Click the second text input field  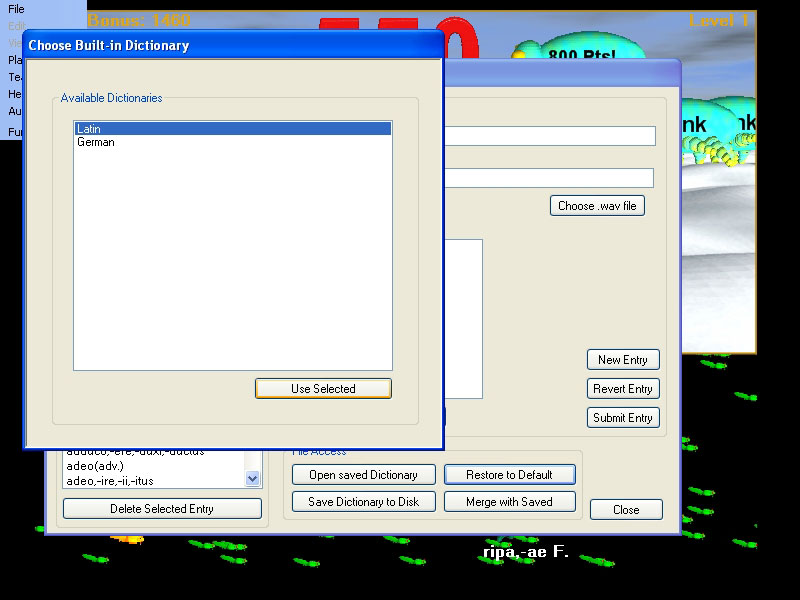(x=548, y=178)
